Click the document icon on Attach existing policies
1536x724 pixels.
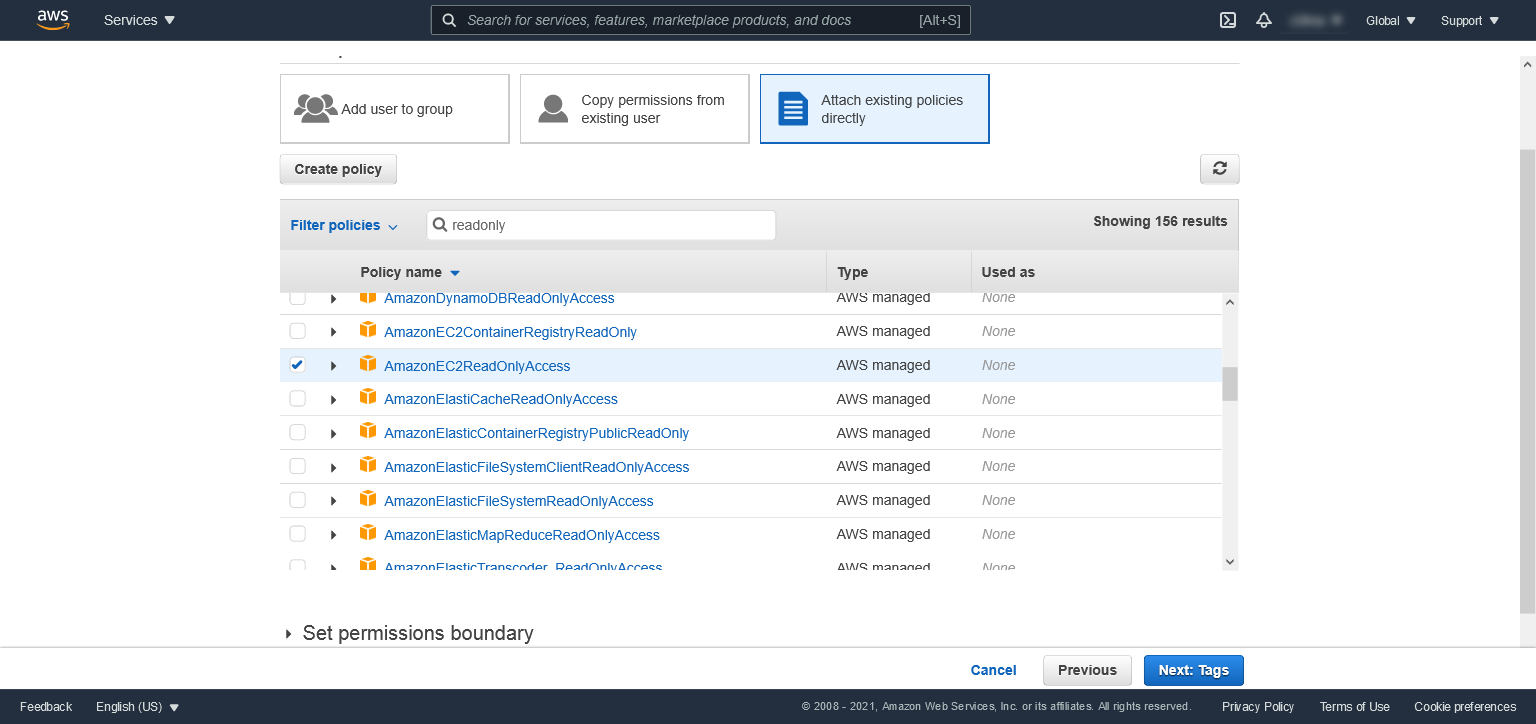click(793, 108)
